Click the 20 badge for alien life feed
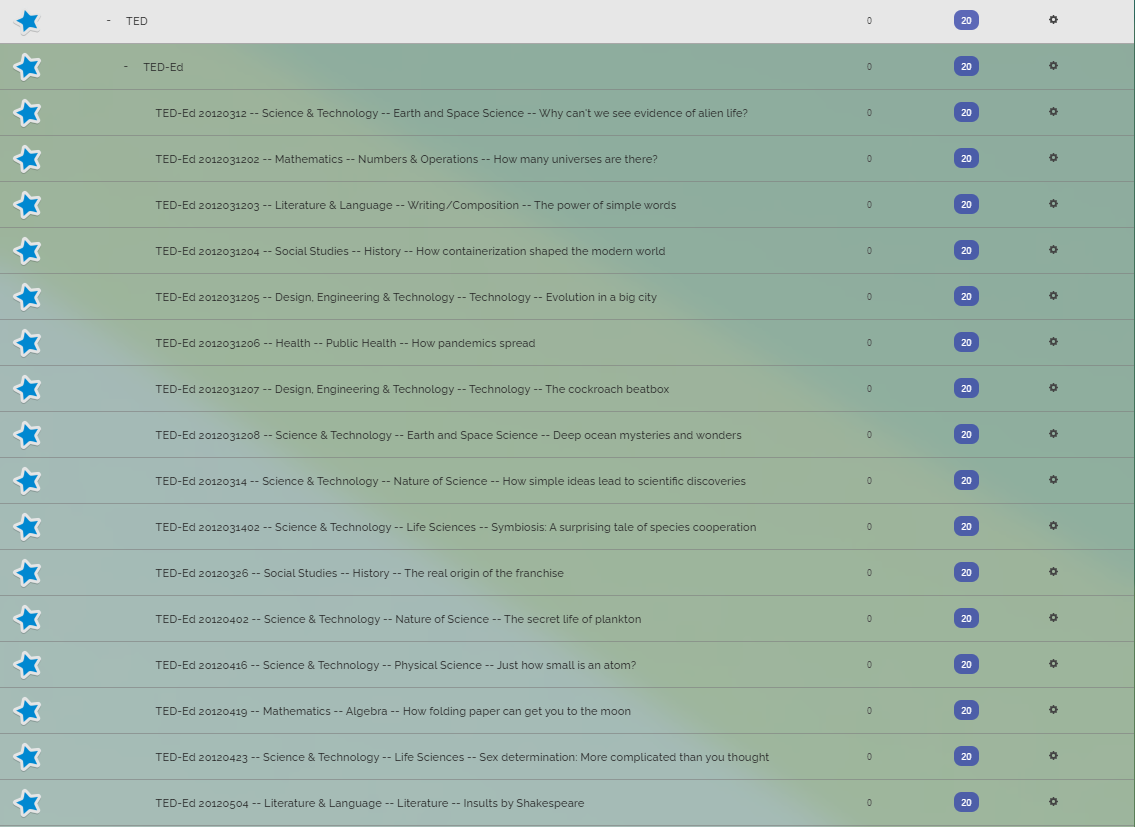 pos(966,112)
